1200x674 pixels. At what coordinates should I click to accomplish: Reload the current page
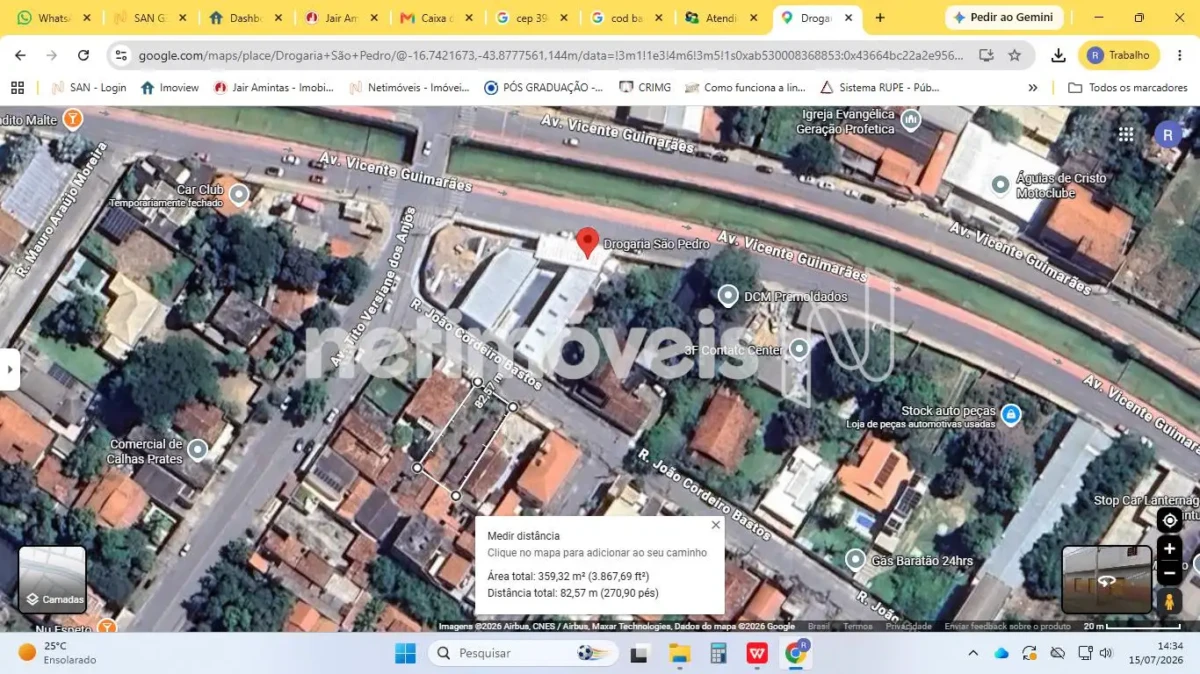coord(83,56)
